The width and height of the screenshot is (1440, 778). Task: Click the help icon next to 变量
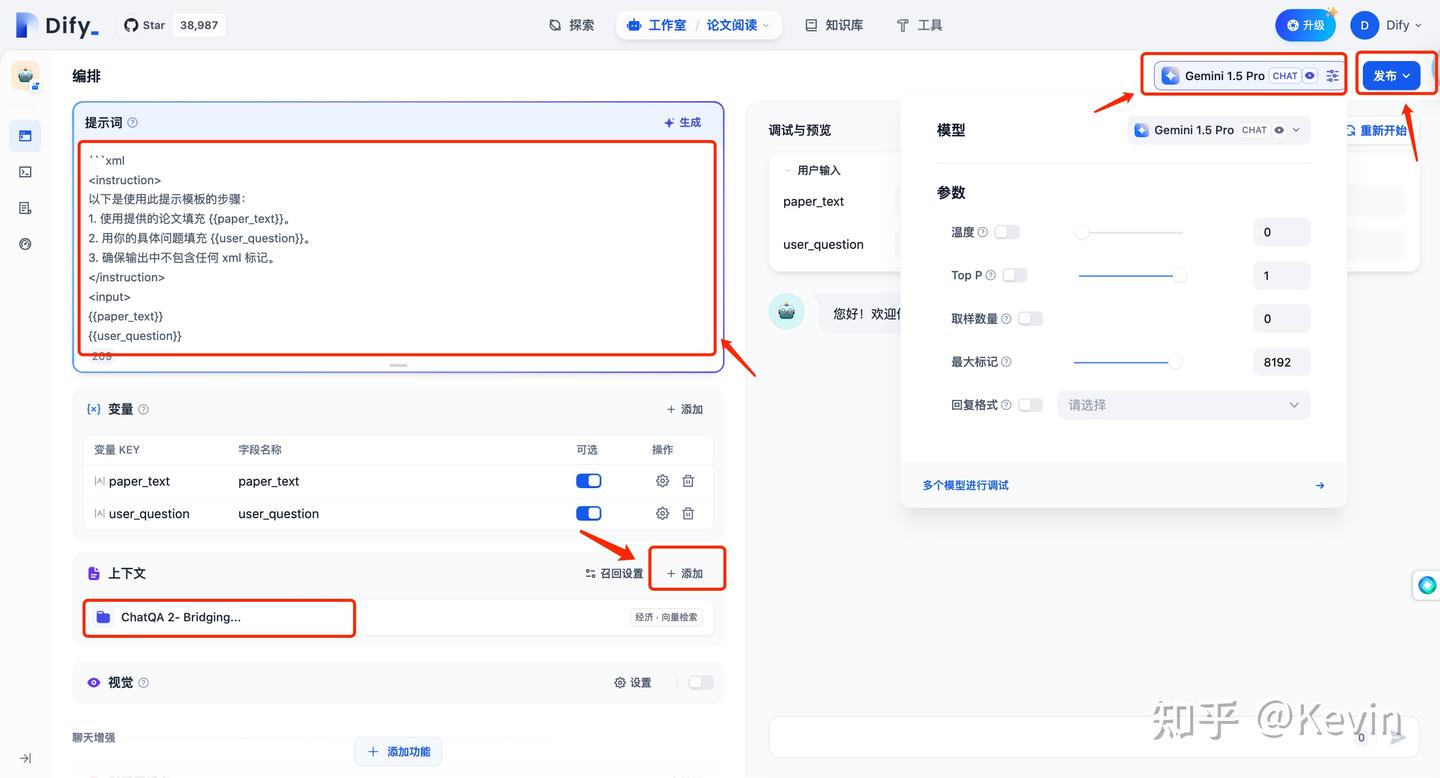click(143, 409)
